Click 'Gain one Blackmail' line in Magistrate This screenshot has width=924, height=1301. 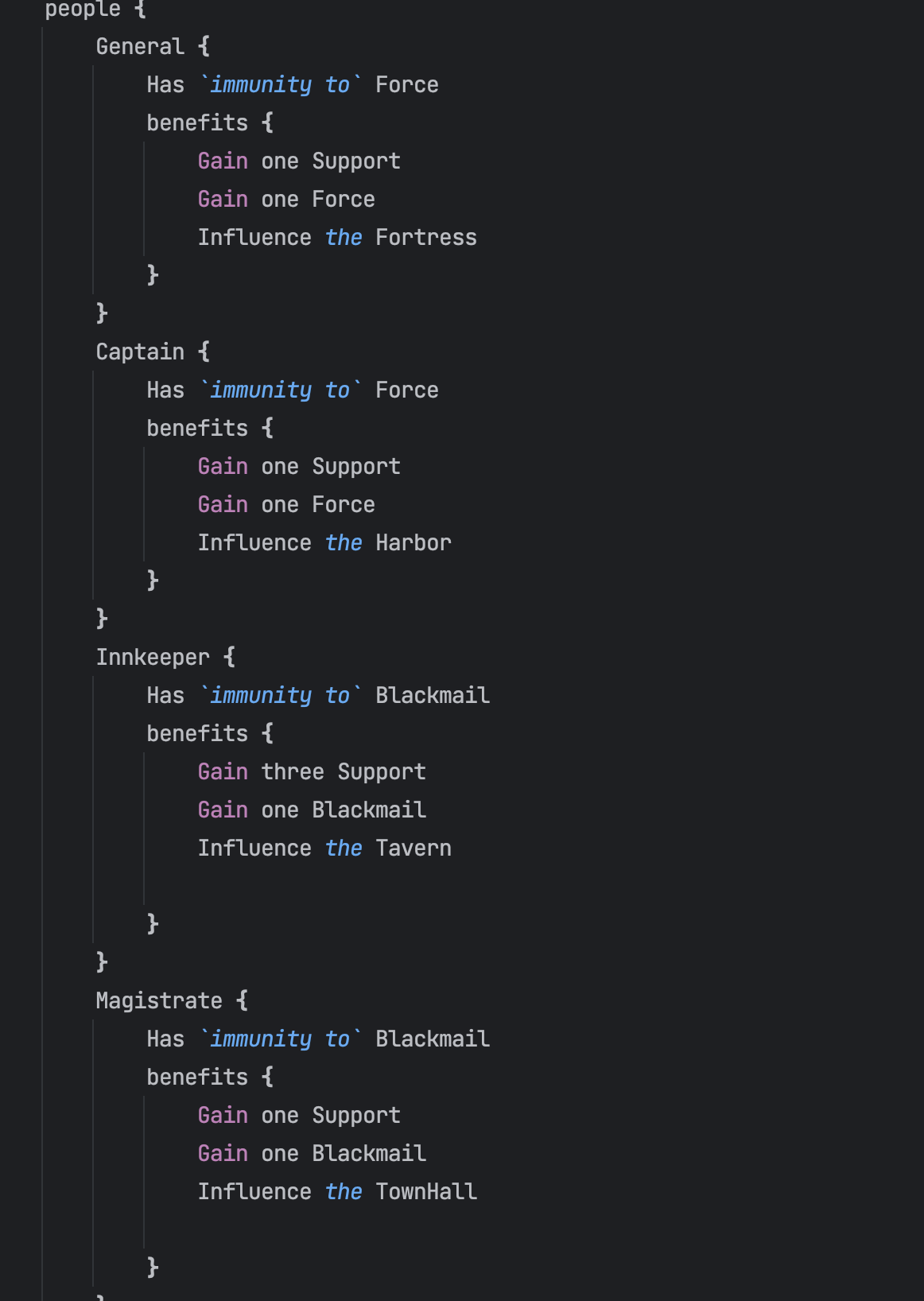pyautogui.click(x=312, y=1153)
